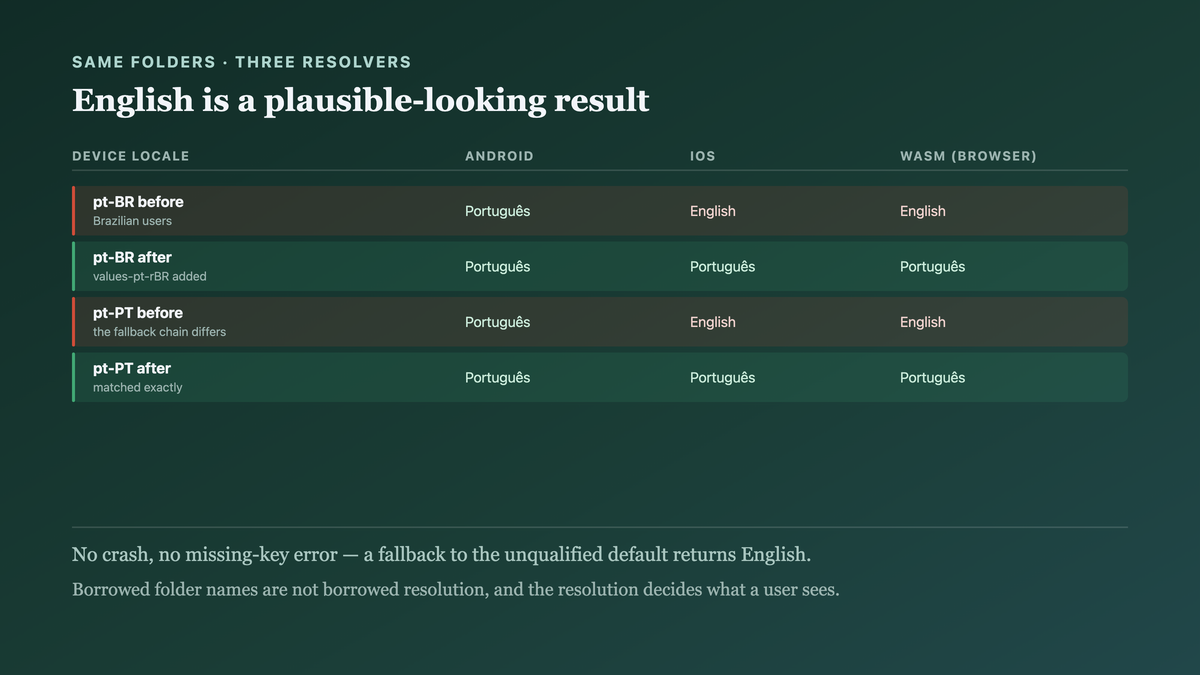Click the 'values-pt-rBR added' subtitle
Image resolution: width=1200 pixels, height=675 pixels.
(x=150, y=276)
